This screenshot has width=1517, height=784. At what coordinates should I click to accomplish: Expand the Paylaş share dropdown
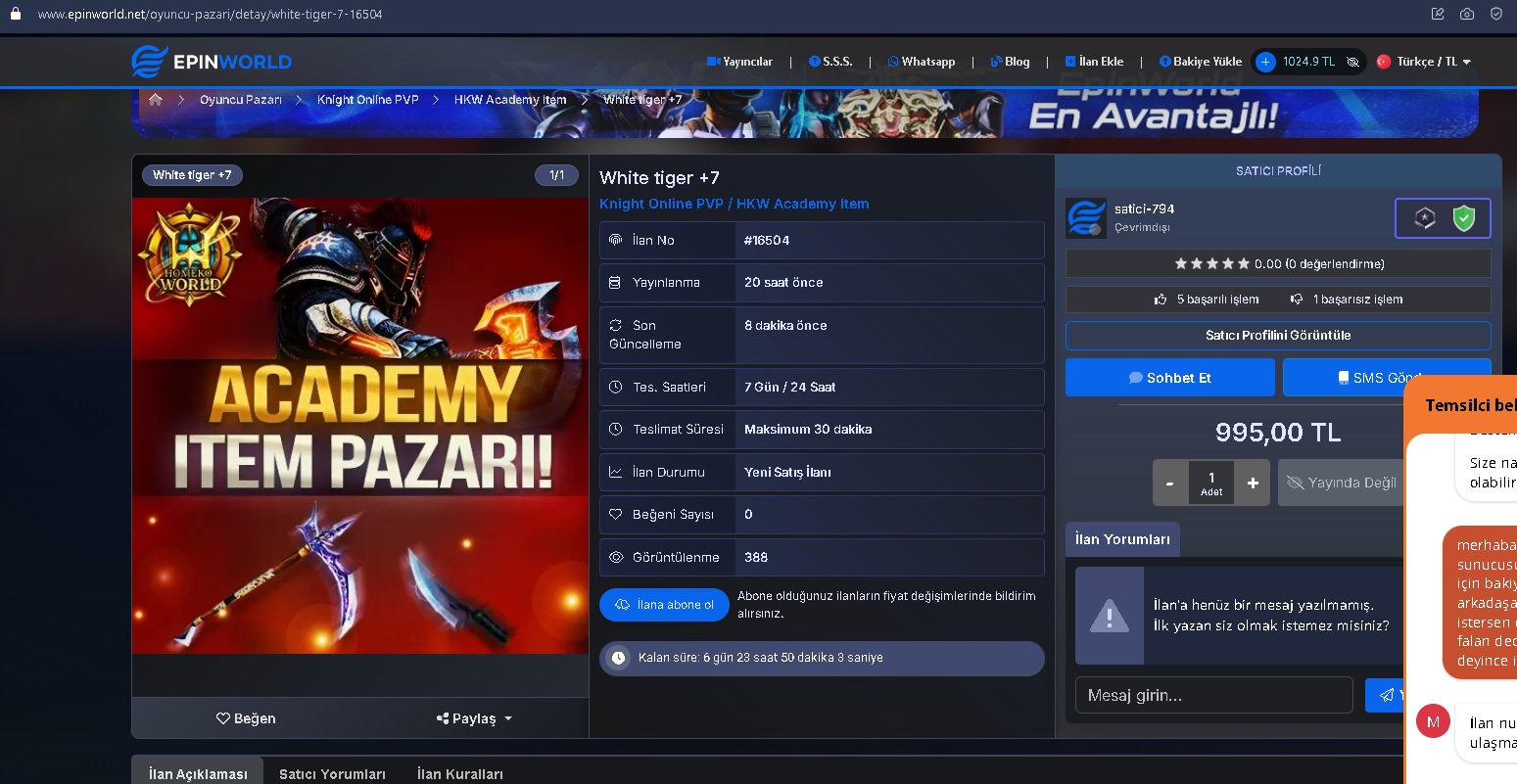click(x=474, y=718)
